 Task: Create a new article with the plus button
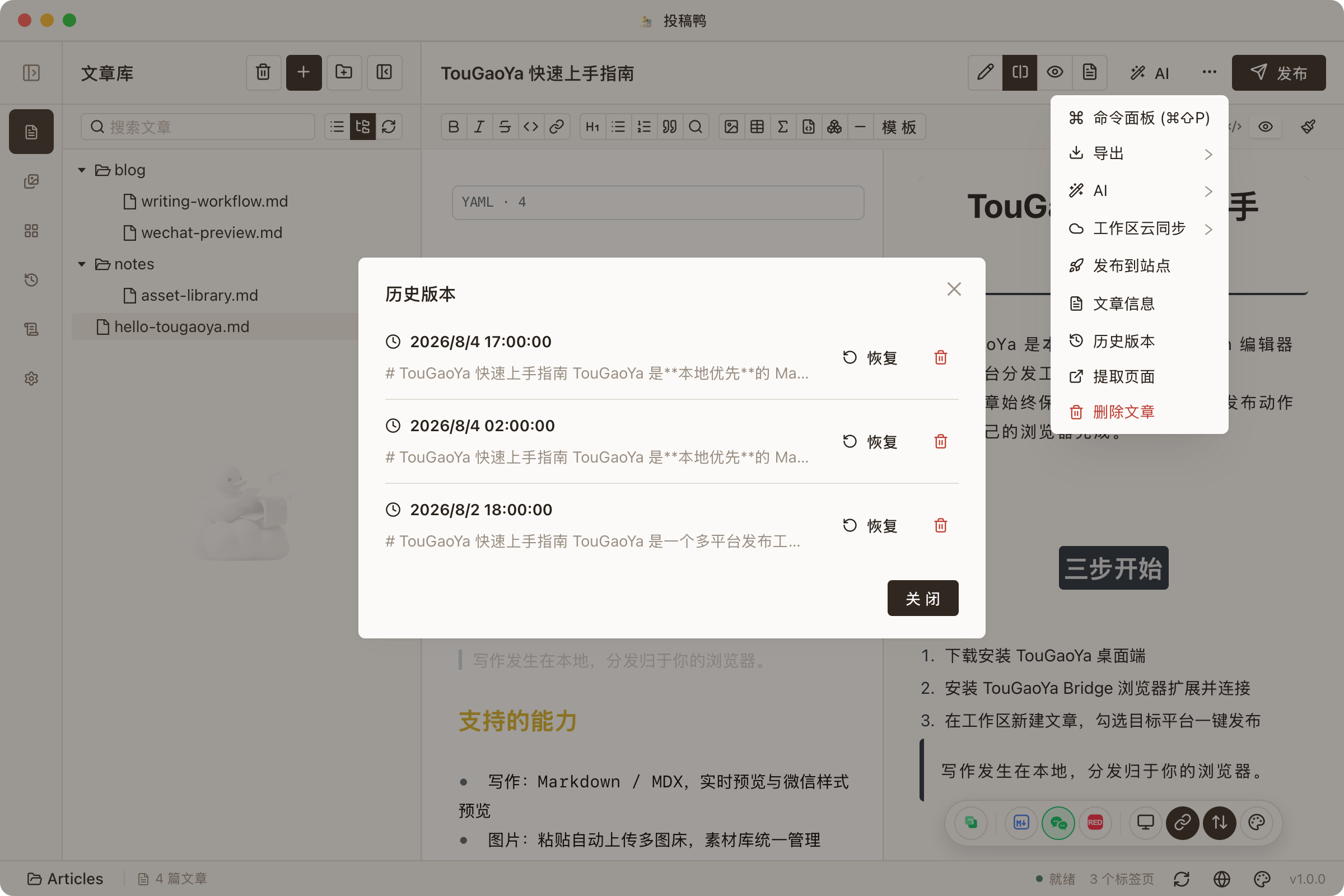(304, 73)
